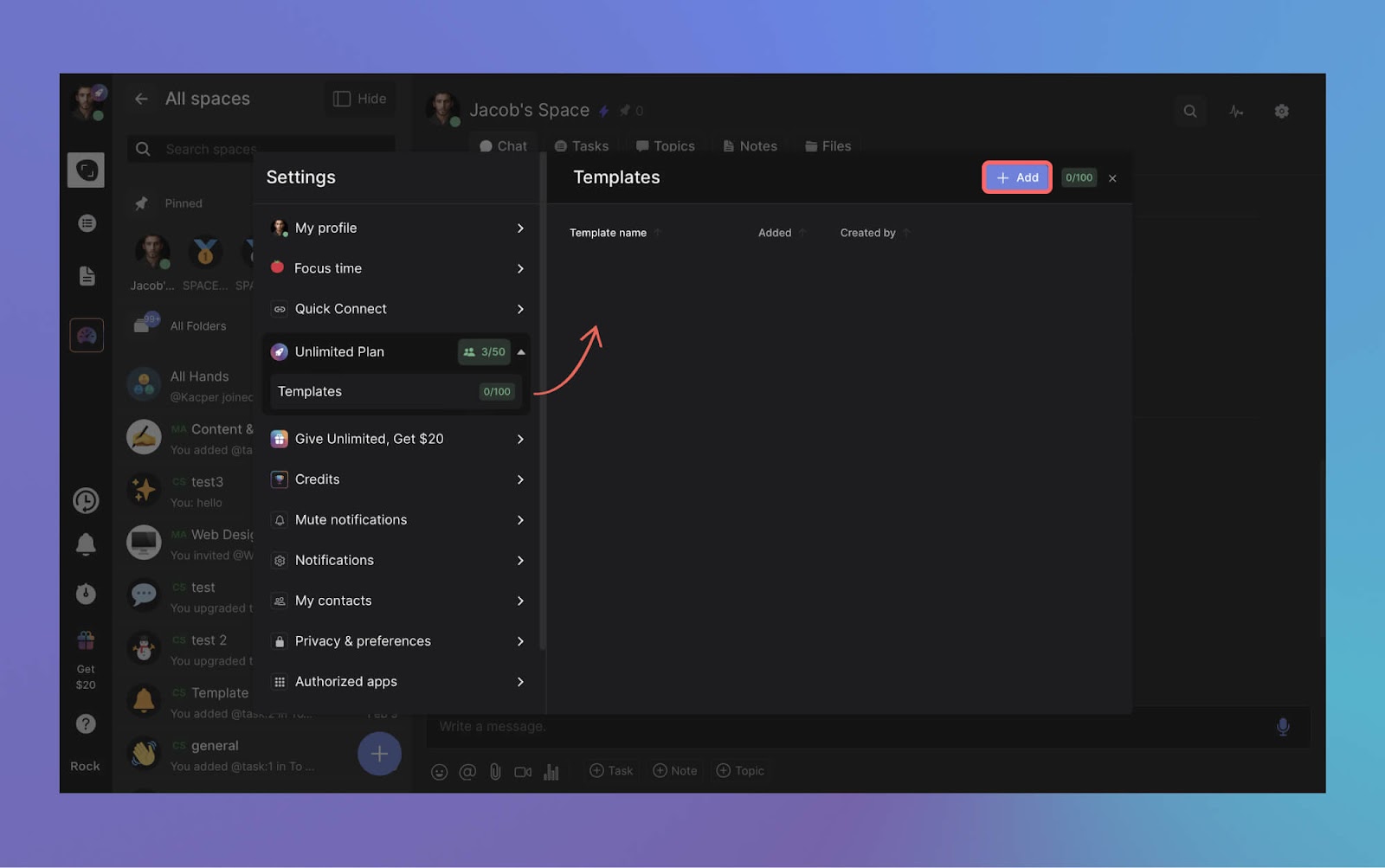Screen dimensions: 1385x868
Task: Open the clock history icon in left rail
Action: 86,500
